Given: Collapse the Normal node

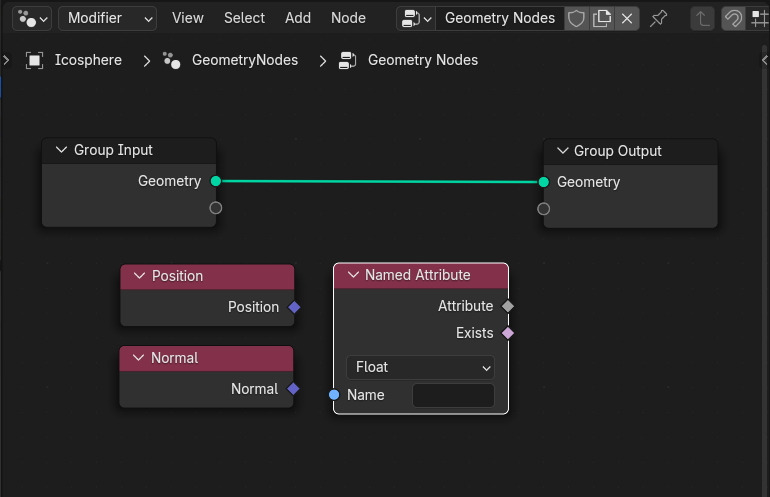Looking at the screenshot, I should 138,358.
